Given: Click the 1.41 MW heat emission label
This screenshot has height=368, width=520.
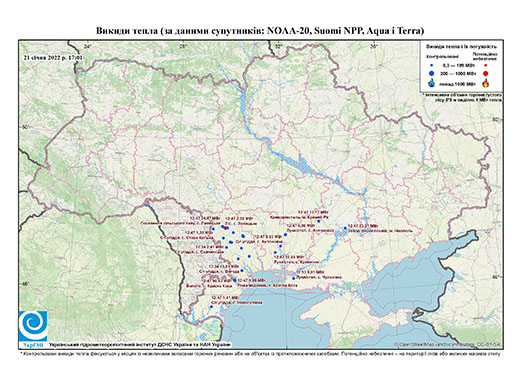Looking at the screenshot, I should [225, 298].
